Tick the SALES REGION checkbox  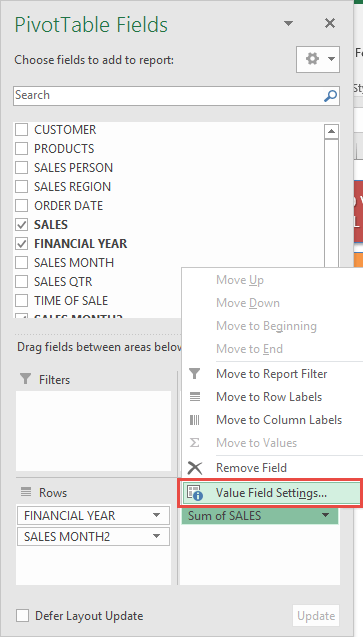pyautogui.click(x=22, y=186)
